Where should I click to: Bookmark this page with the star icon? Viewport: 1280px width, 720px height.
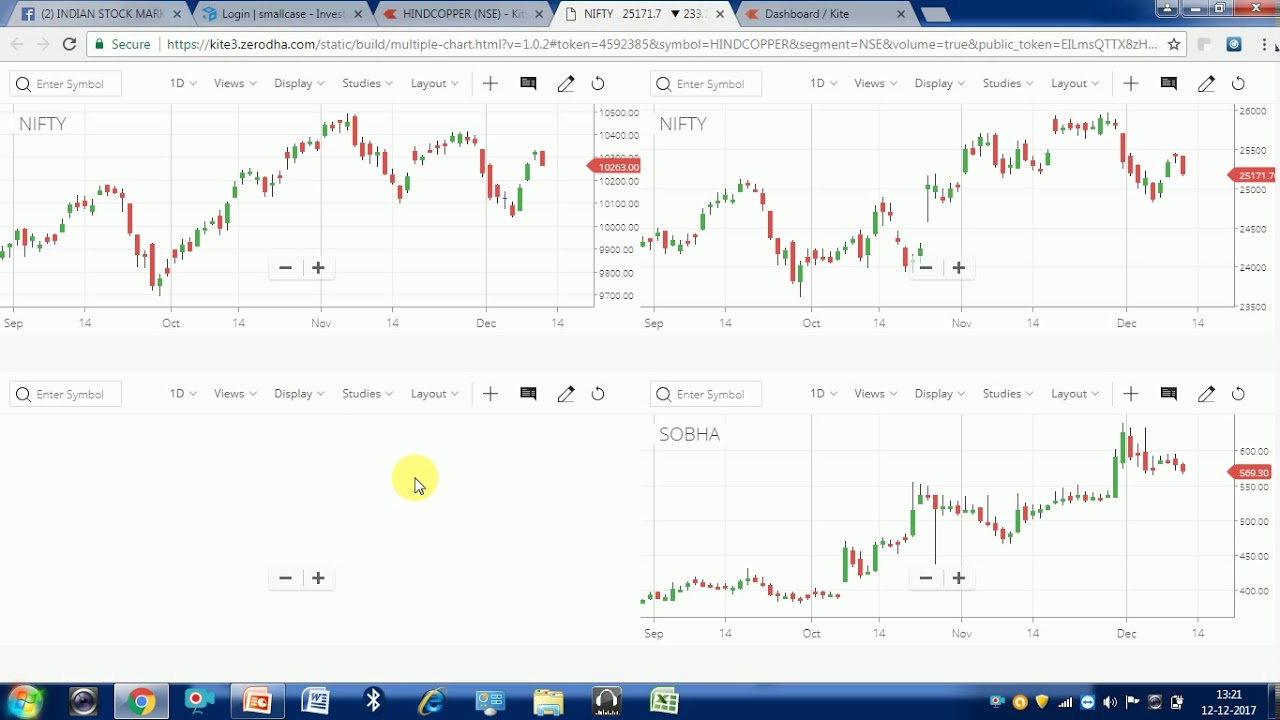pos(1174,44)
